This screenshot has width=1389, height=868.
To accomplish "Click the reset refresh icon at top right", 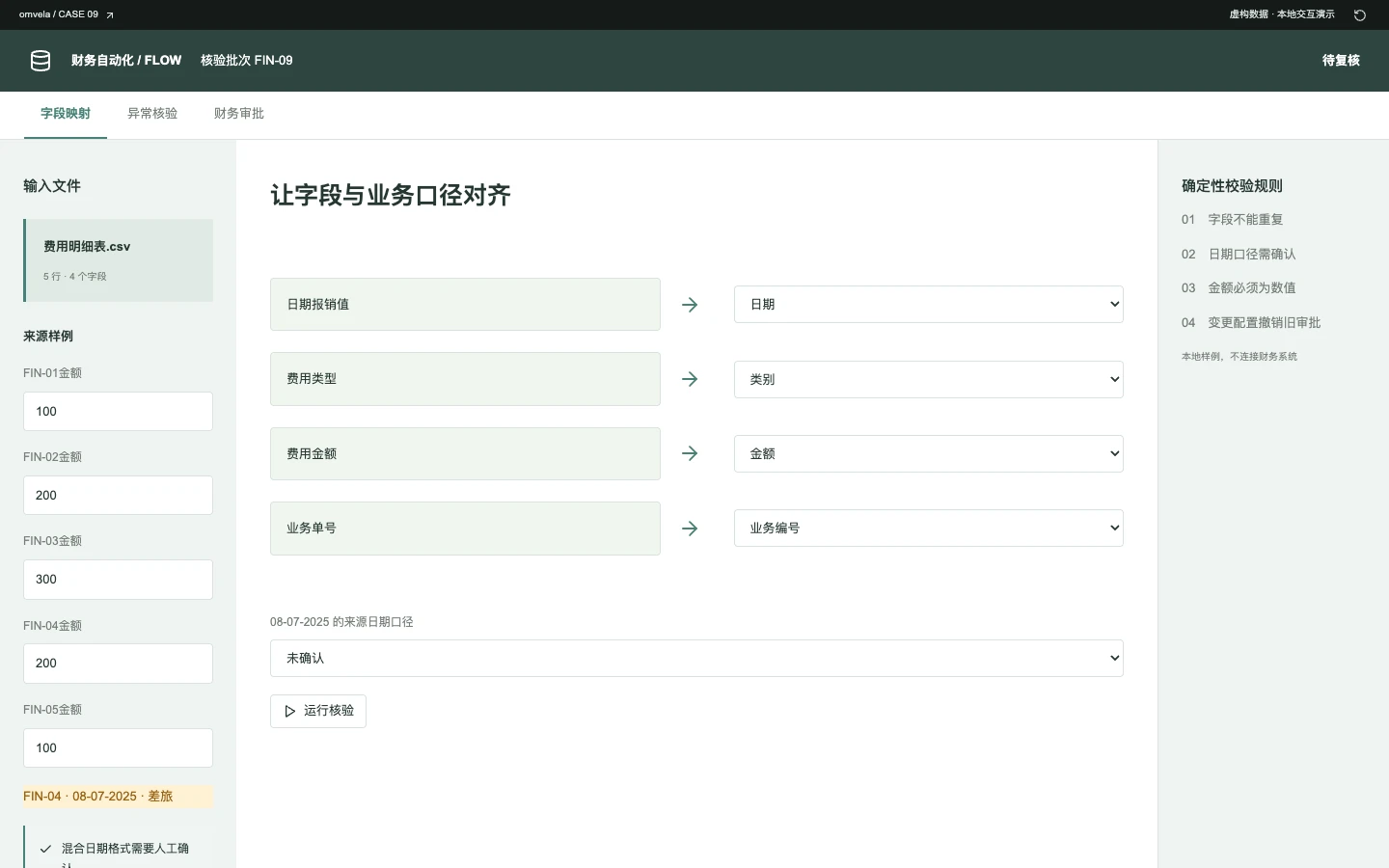I will coord(1360,15).
